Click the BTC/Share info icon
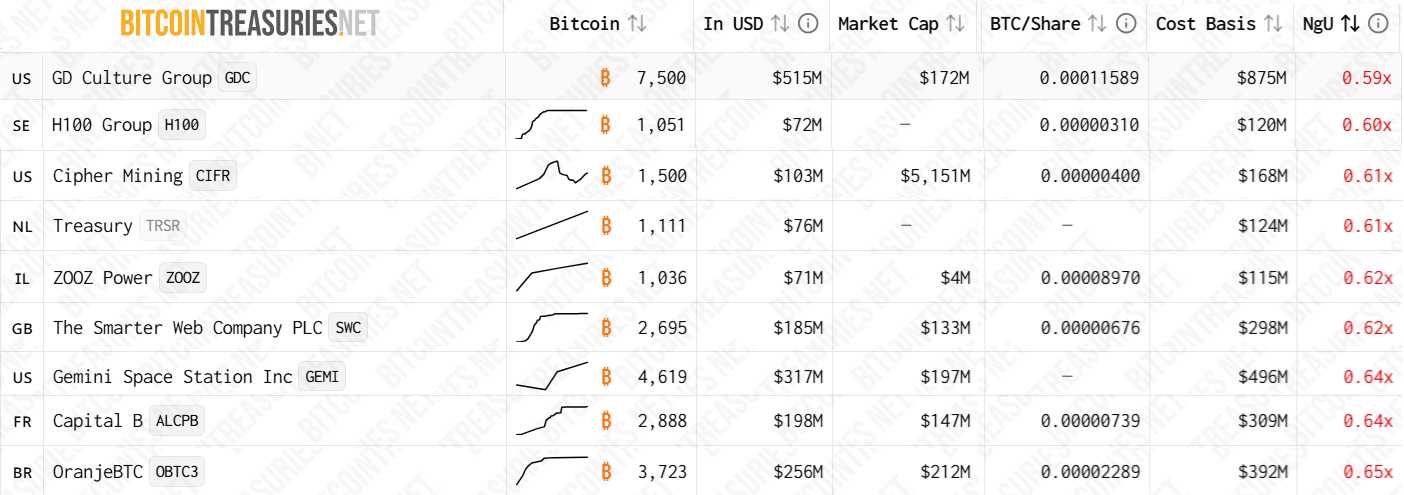Viewport: 1404px width, 495px height. pos(1126,24)
